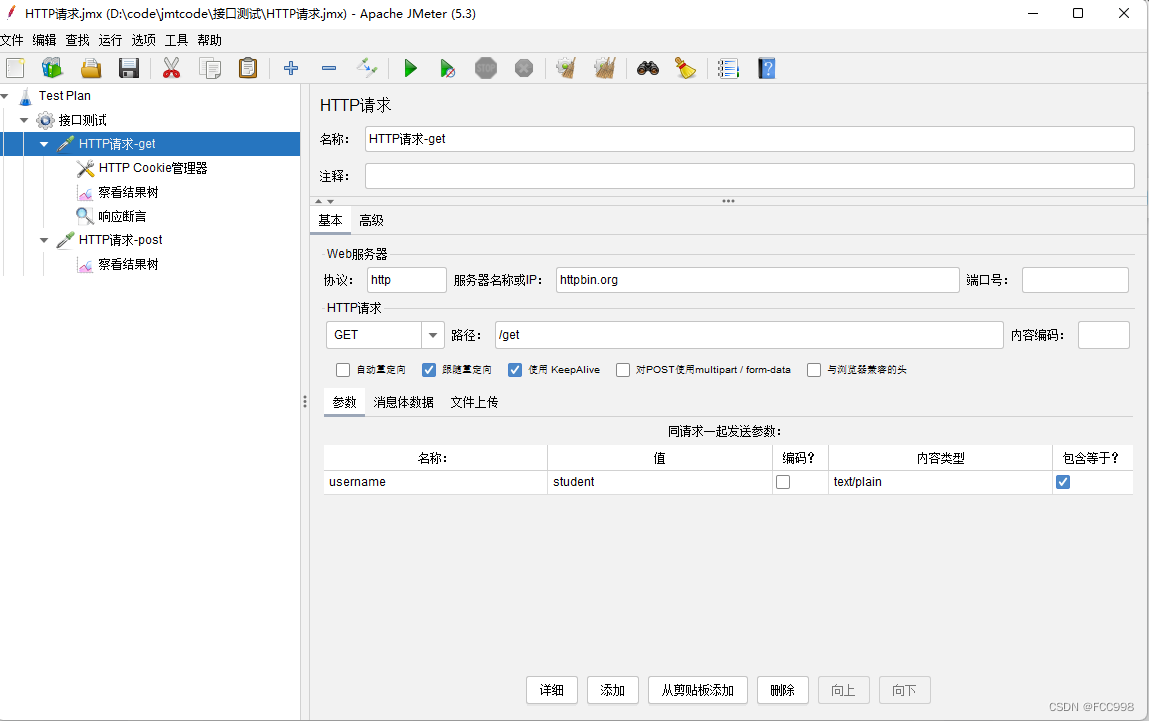Click the 协议 field containing http
Image resolution: width=1149 pixels, height=721 pixels.
point(407,280)
